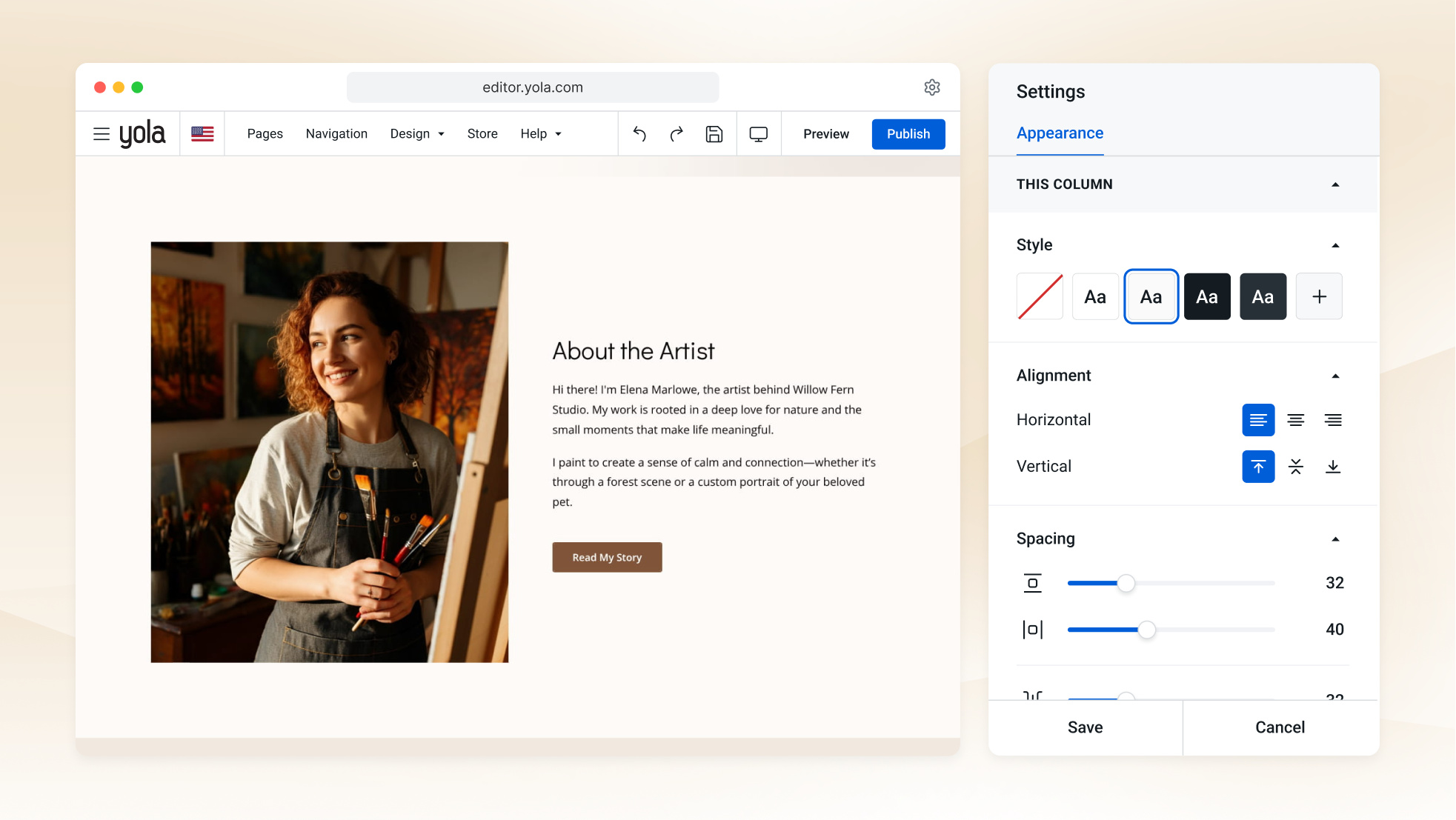Screen dimensions: 1456x820
Task: Open the Design dropdown menu
Action: [417, 134]
